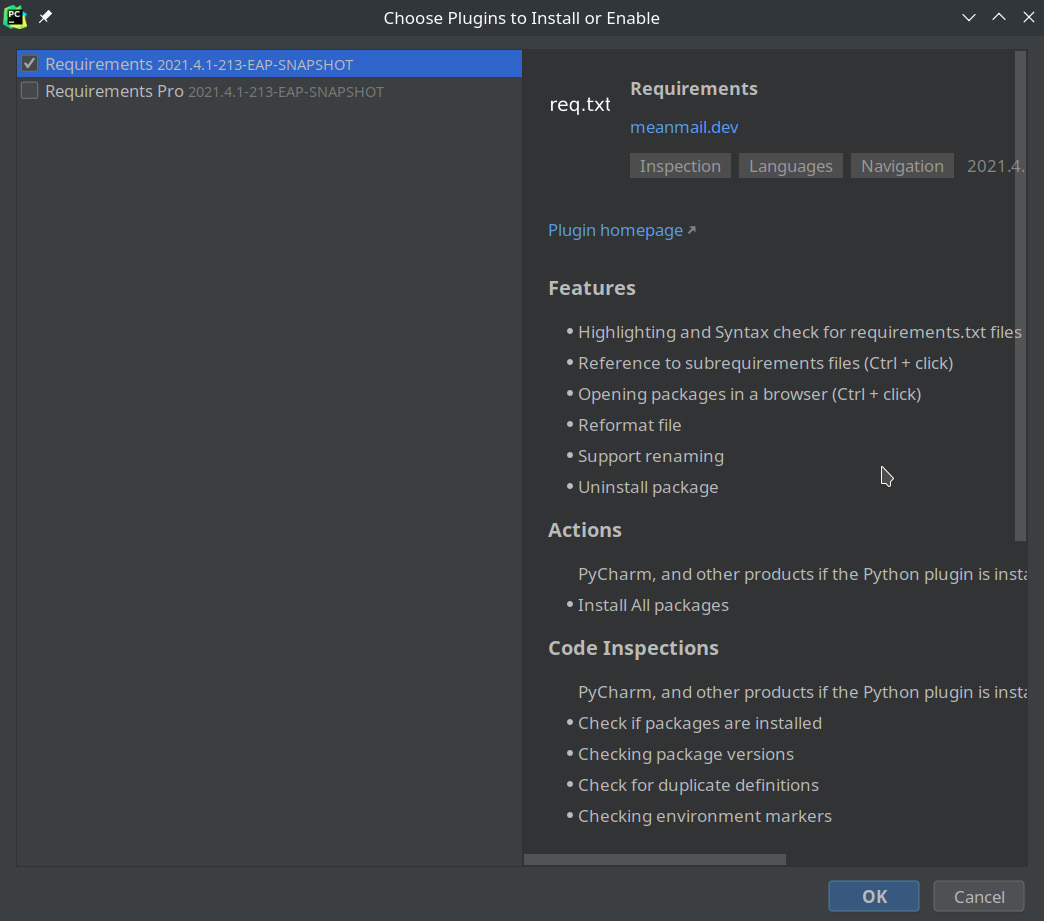Check the Requirements Pro plugin checkbox

[x=29, y=91]
